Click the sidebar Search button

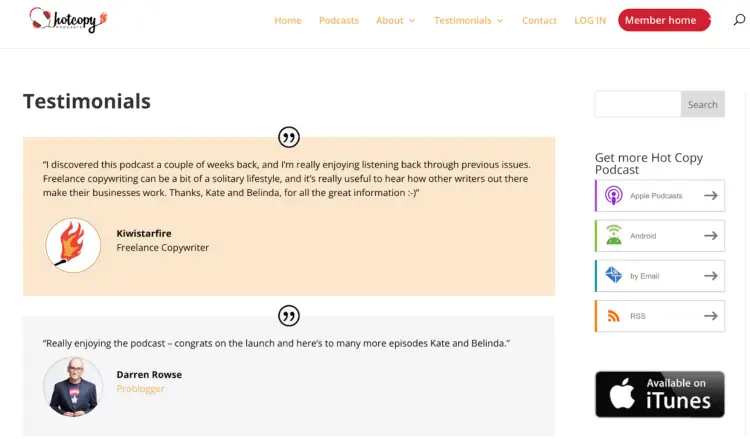pyautogui.click(x=703, y=104)
